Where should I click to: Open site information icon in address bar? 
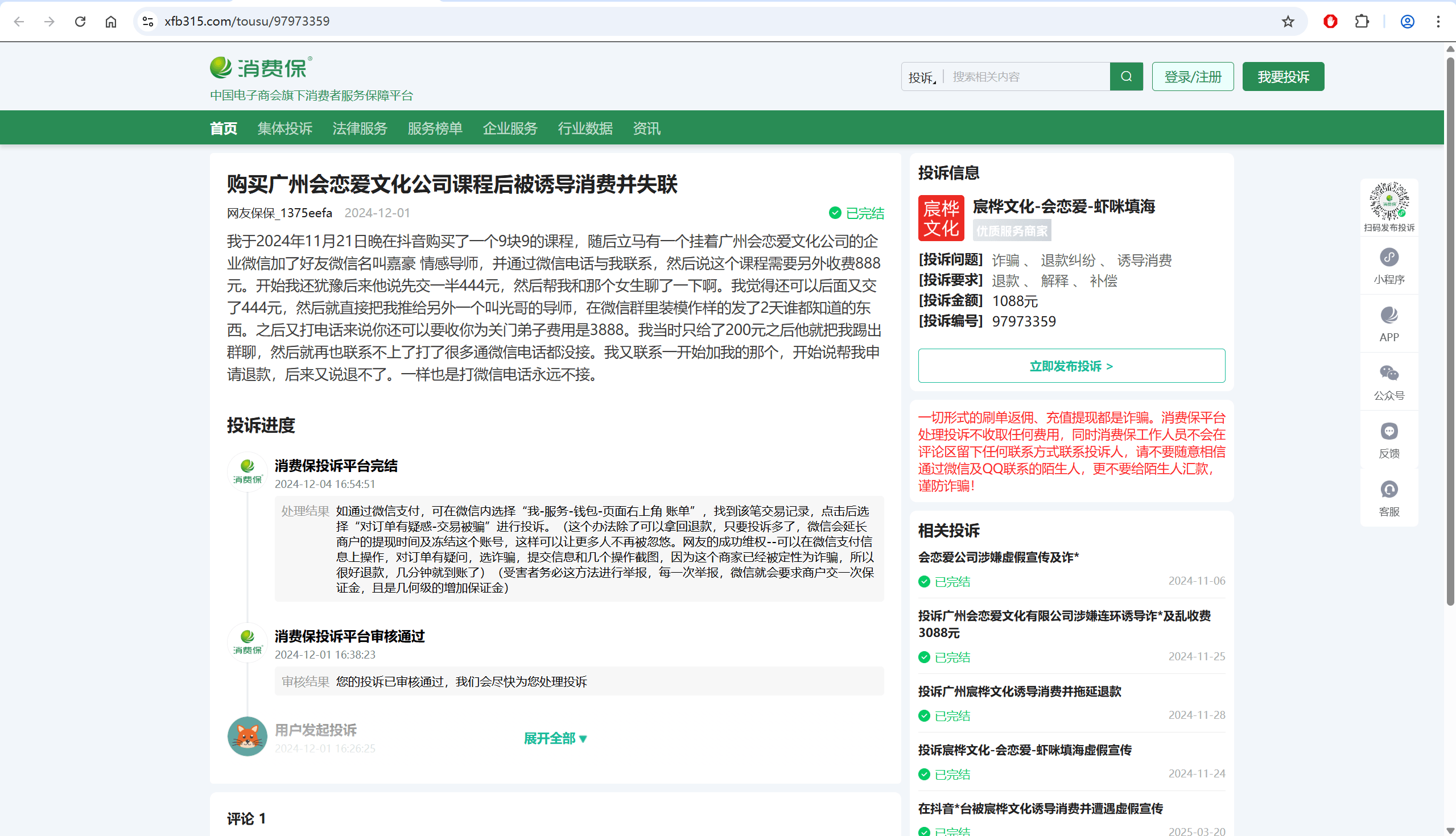tap(147, 21)
